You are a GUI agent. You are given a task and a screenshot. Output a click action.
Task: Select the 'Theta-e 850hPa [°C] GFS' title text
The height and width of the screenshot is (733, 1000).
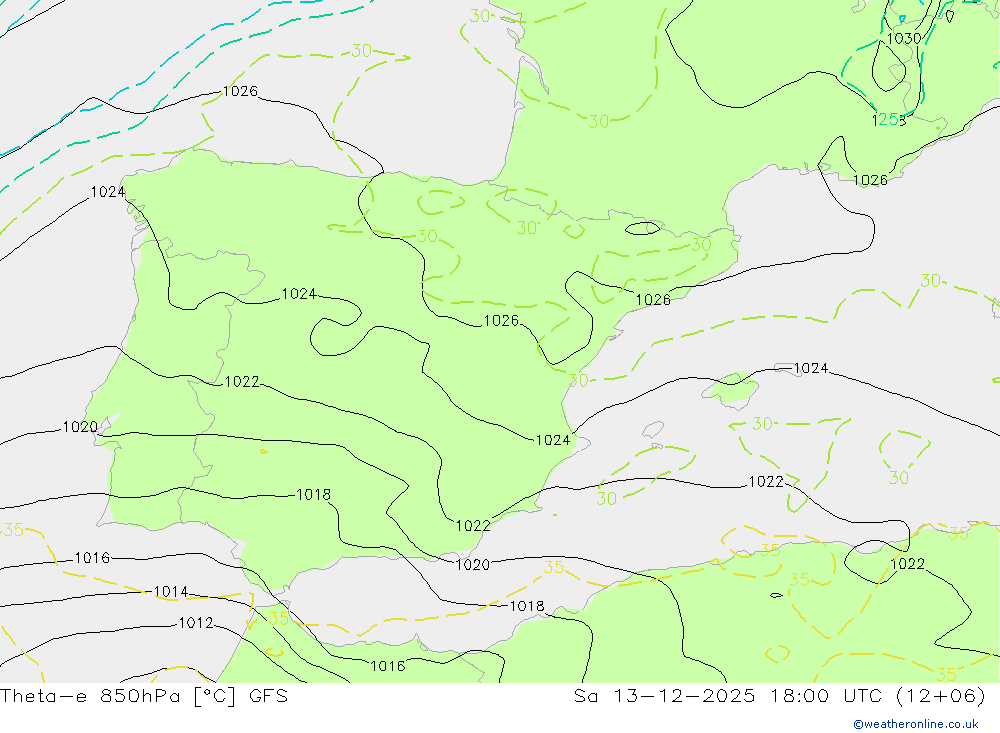tap(144, 696)
